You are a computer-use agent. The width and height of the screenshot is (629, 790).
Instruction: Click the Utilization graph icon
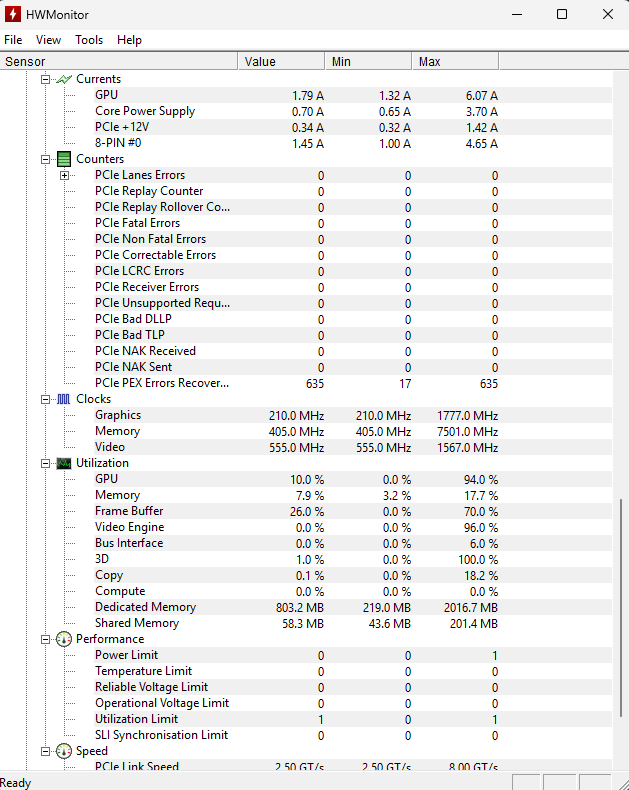(64, 463)
